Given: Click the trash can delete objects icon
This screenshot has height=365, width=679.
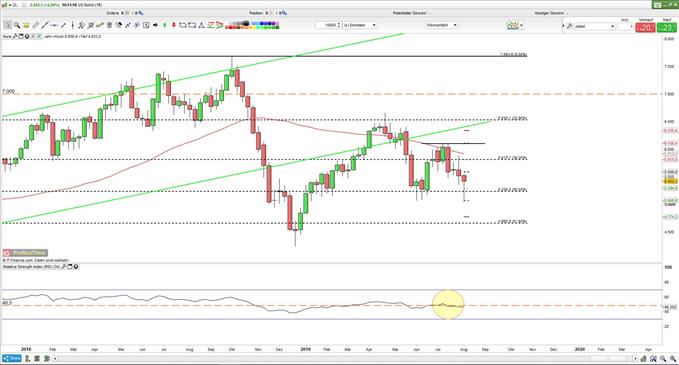Looking at the screenshot, I should click(x=109, y=25).
